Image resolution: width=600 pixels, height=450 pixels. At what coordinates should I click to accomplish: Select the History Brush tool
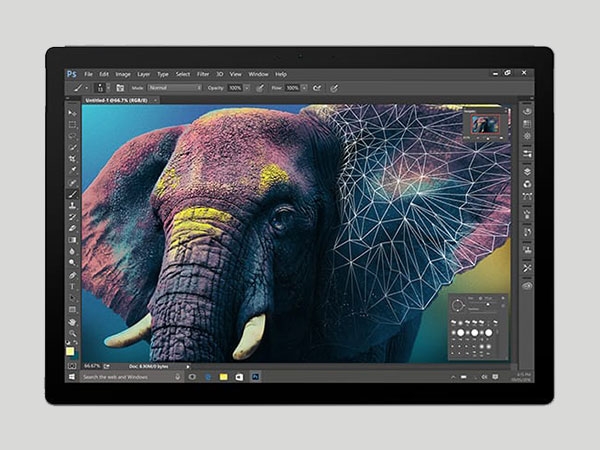72,217
